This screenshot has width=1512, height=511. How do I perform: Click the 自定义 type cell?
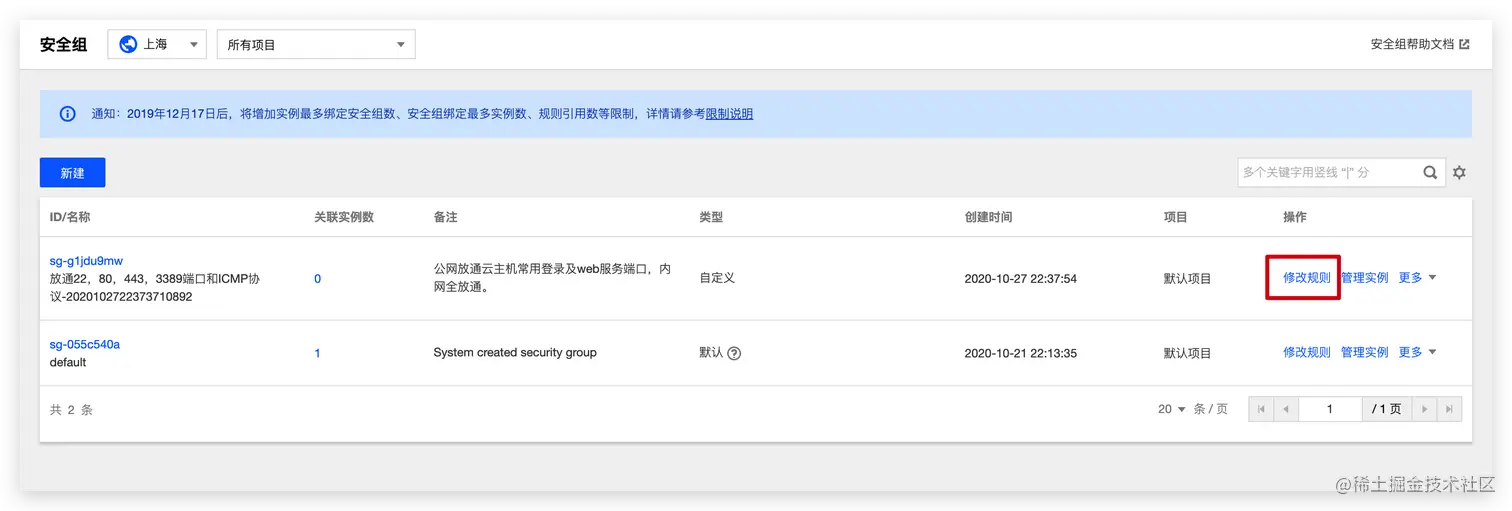click(x=717, y=278)
